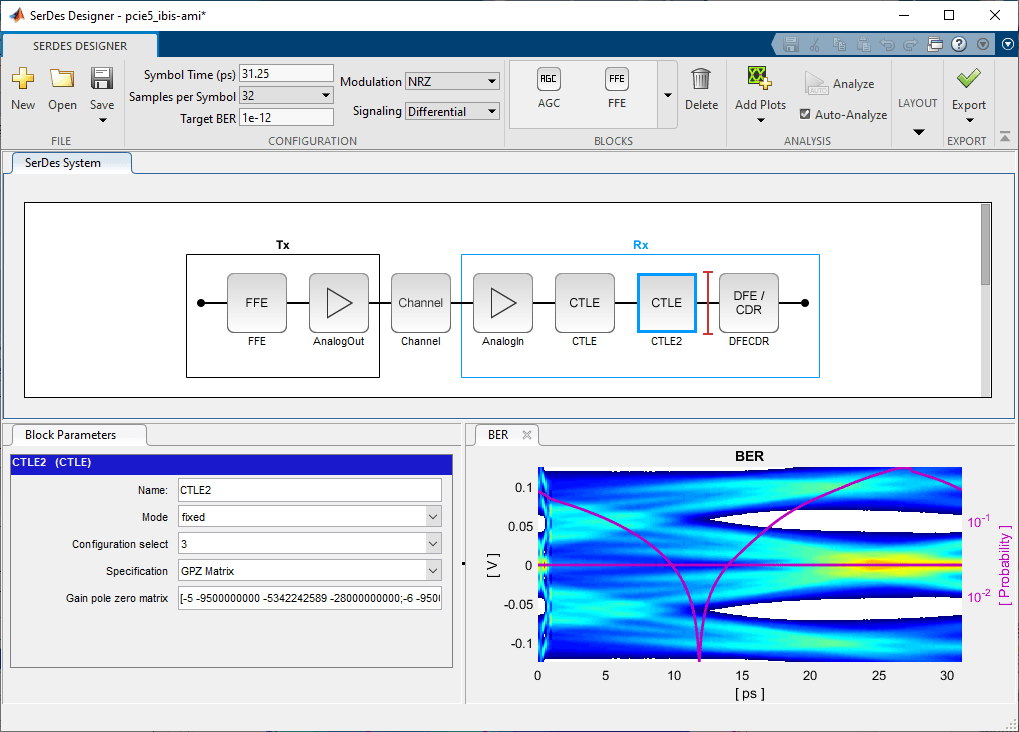Viewport: 1019px width, 732px height.
Task: Click the Analyze button
Action: (x=839, y=84)
